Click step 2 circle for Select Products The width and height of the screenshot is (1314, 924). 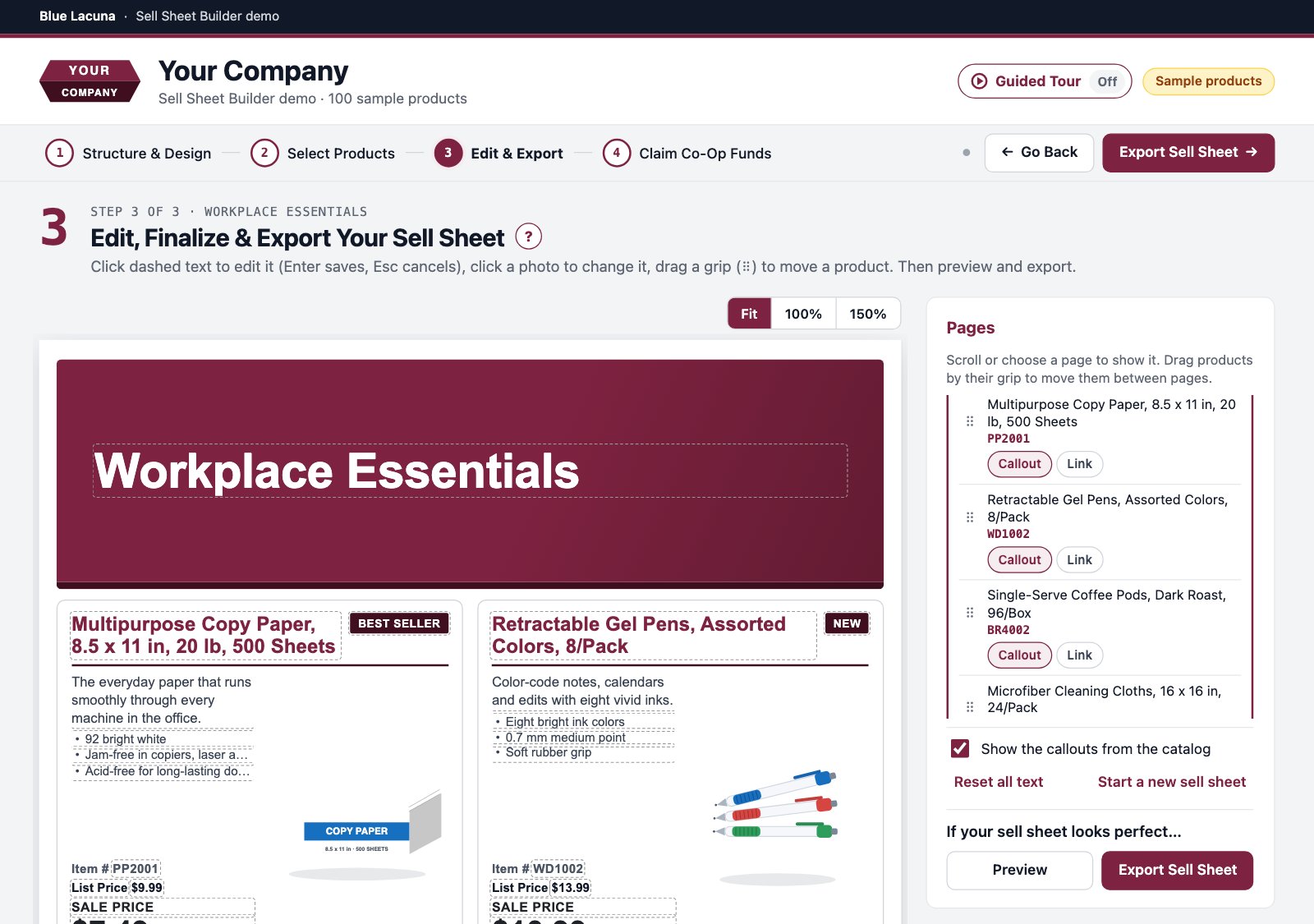coord(264,153)
